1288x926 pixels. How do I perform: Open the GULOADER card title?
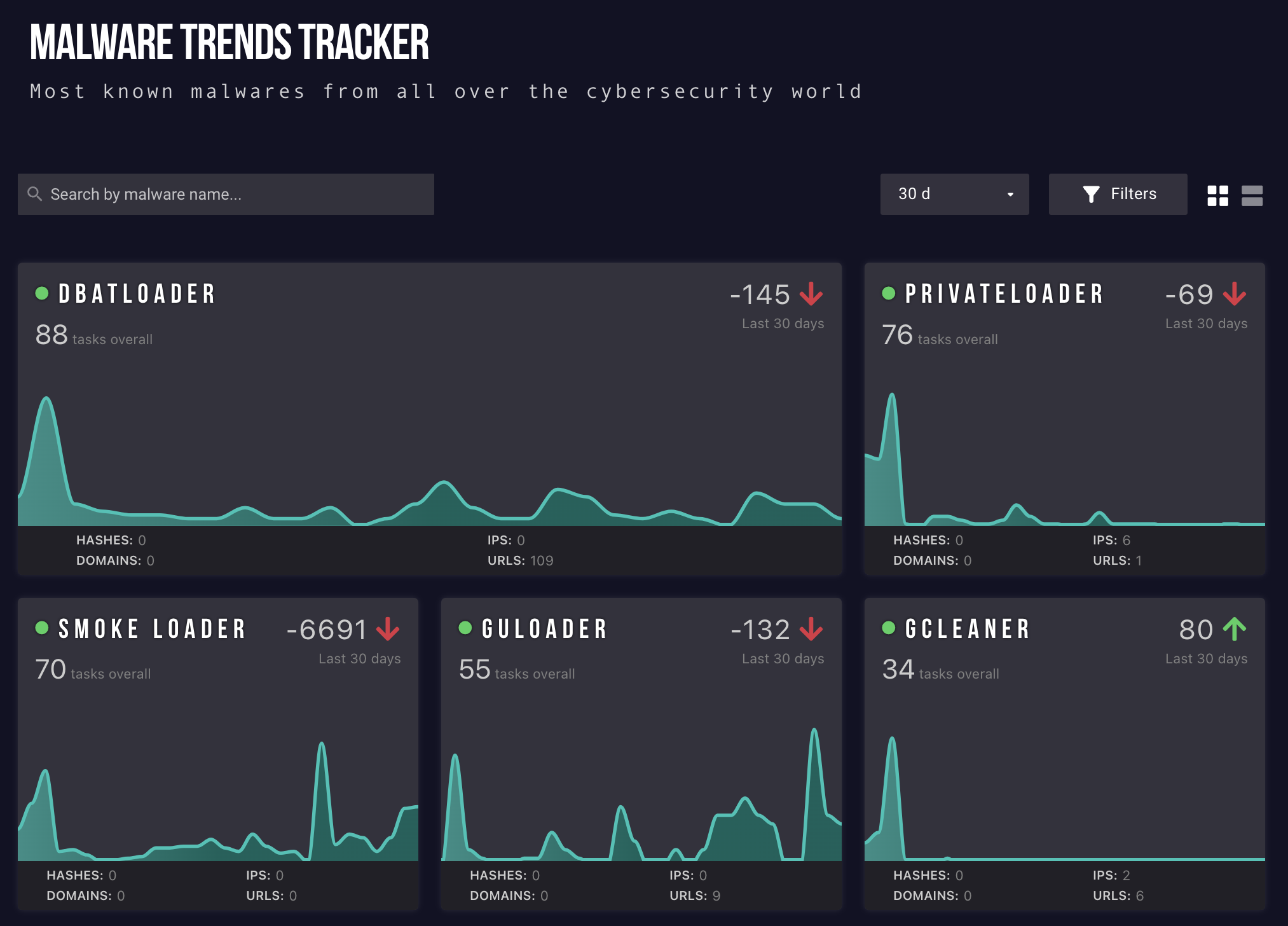click(x=545, y=629)
